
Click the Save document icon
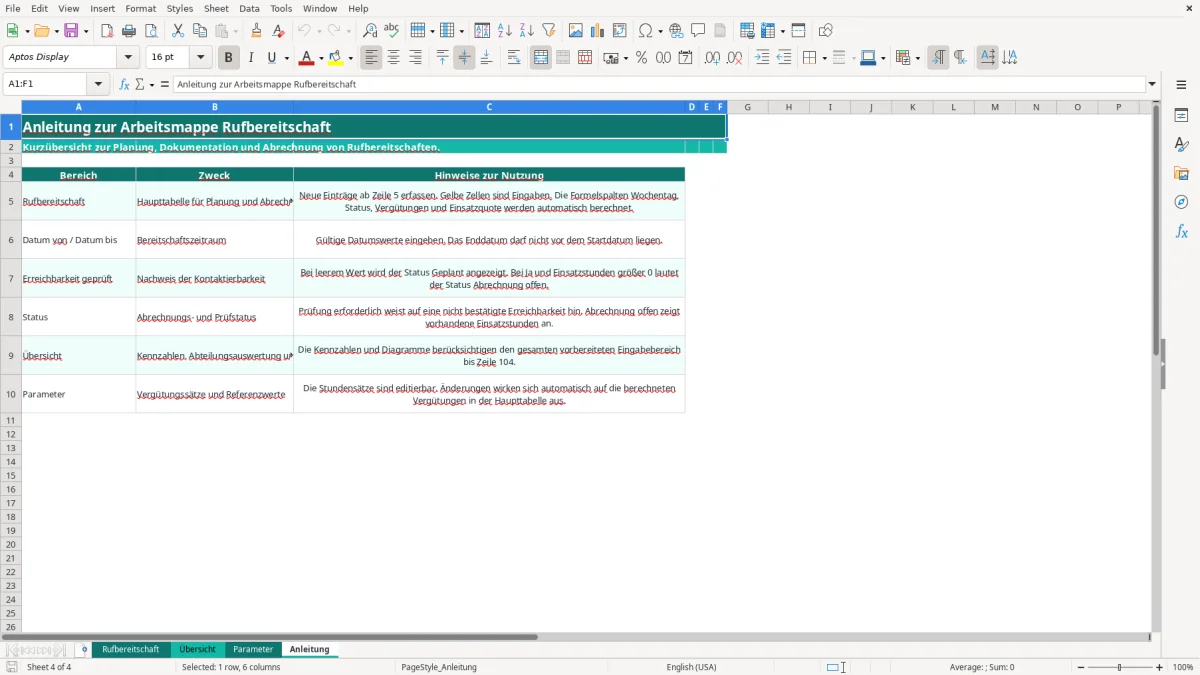click(x=71, y=31)
